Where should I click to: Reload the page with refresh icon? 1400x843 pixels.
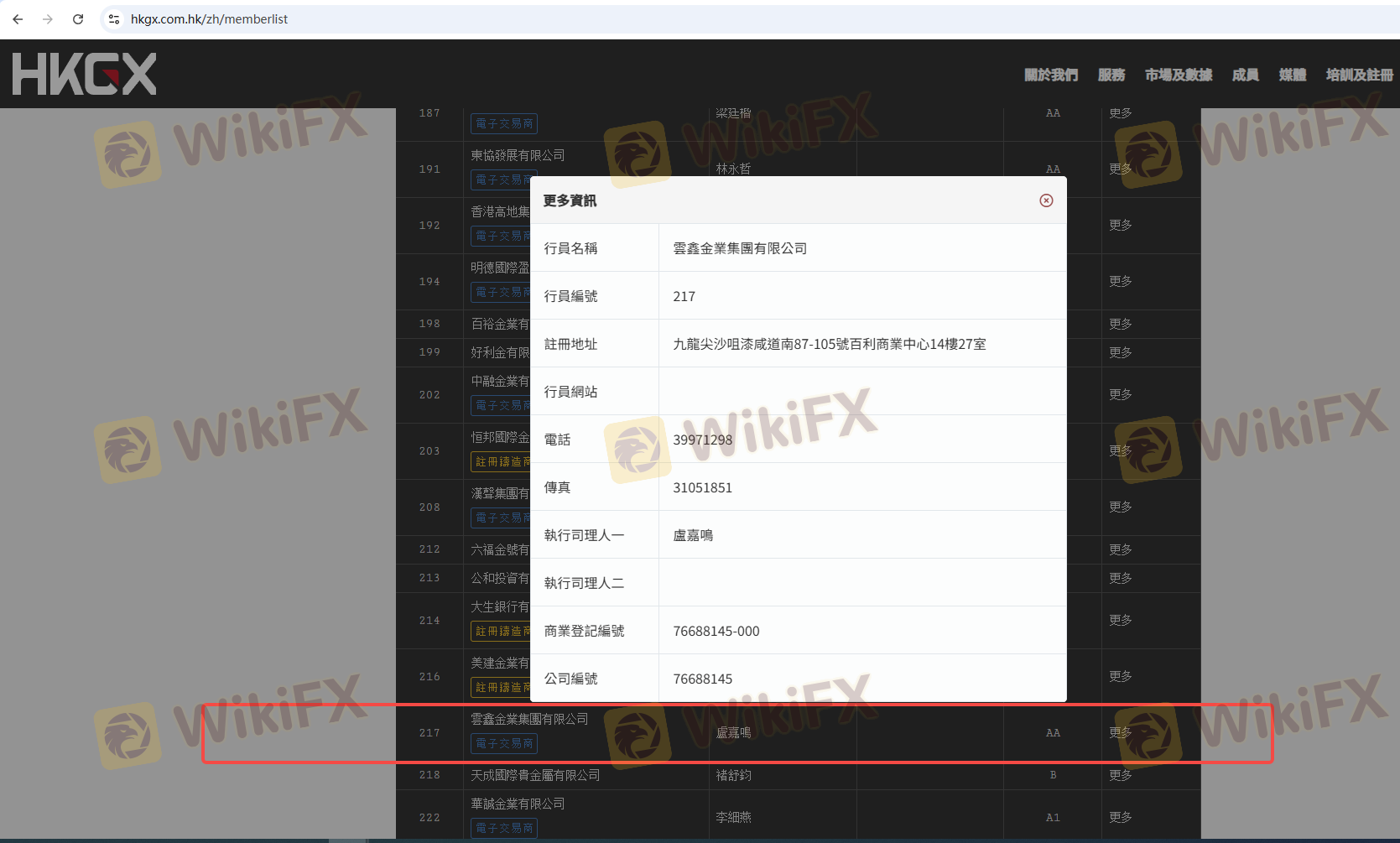[78, 19]
